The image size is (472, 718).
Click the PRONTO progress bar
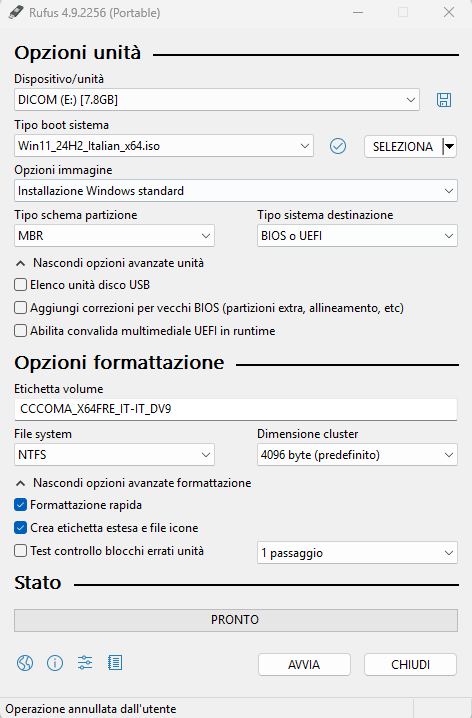pos(236,620)
